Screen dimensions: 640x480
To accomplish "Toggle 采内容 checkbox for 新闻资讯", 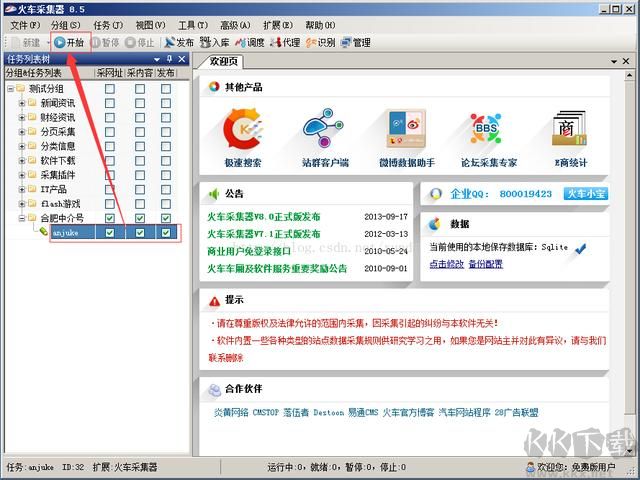I will [140, 103].
